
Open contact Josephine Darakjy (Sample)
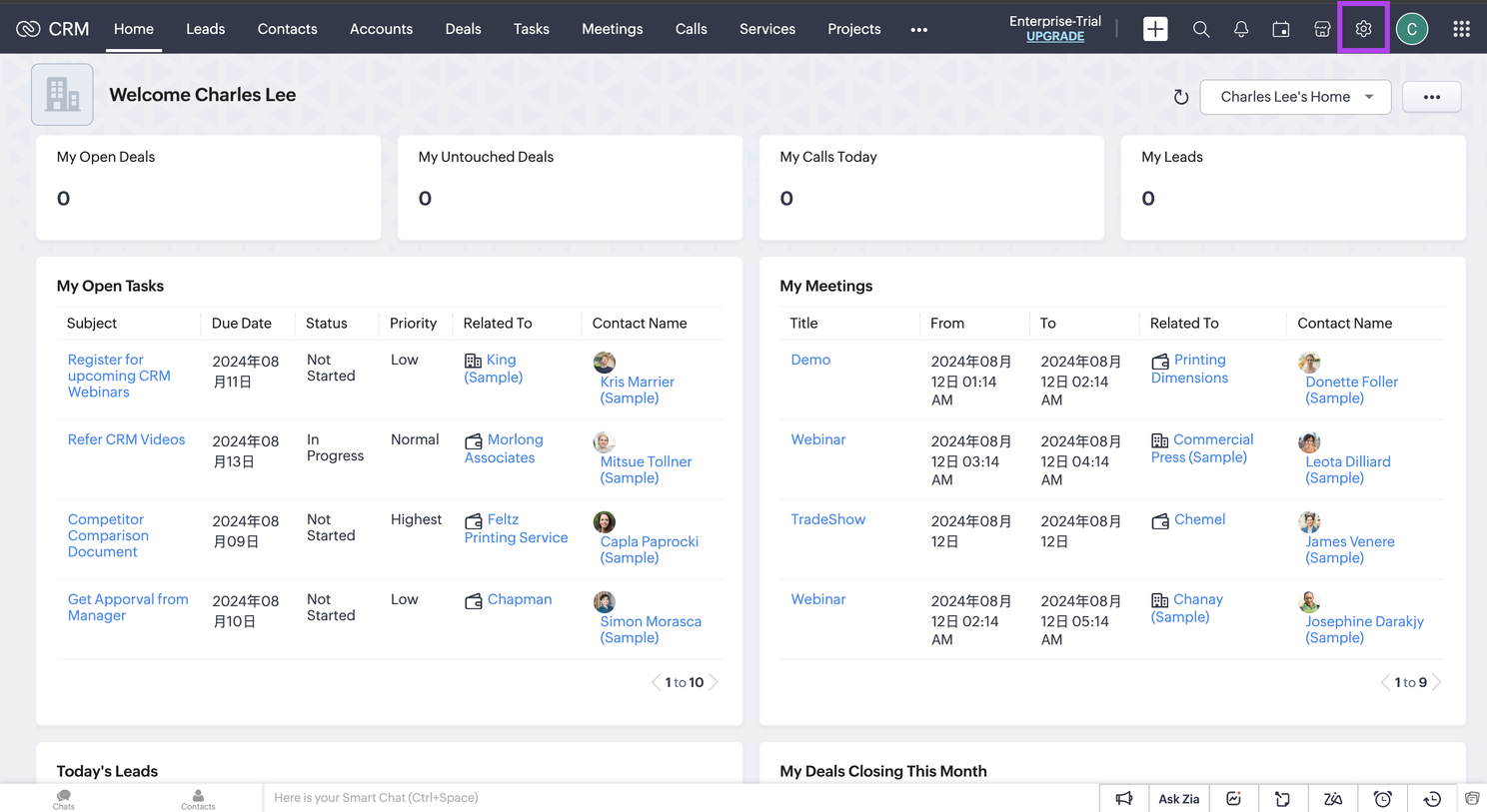(1364, 629)
